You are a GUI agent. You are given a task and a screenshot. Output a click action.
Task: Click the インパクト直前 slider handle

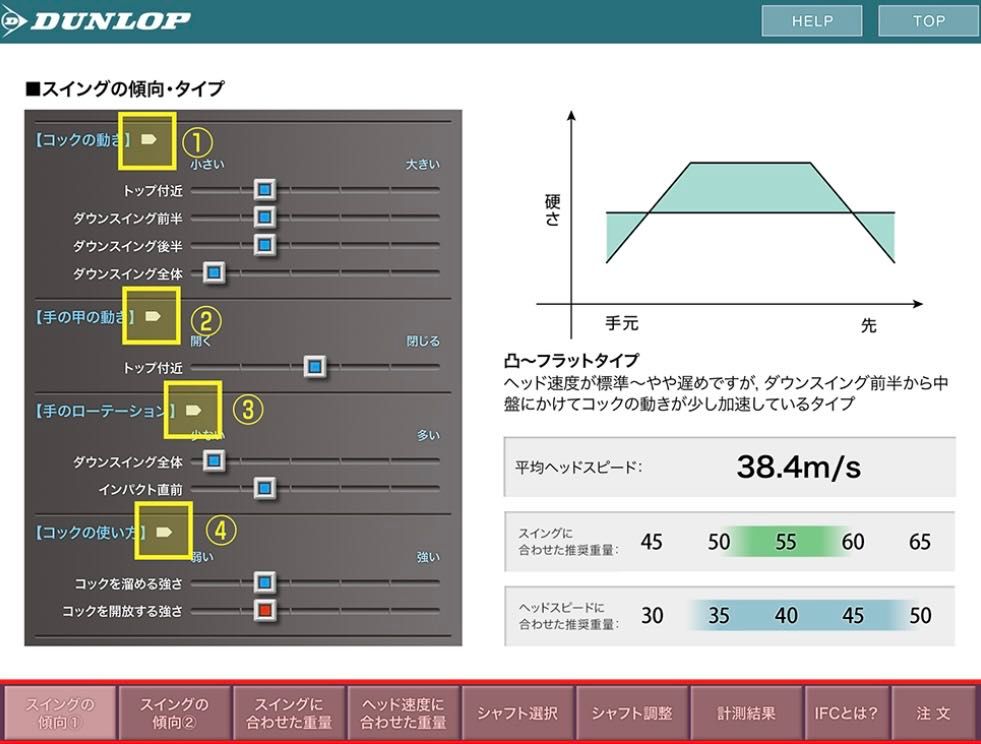point(264,488)
